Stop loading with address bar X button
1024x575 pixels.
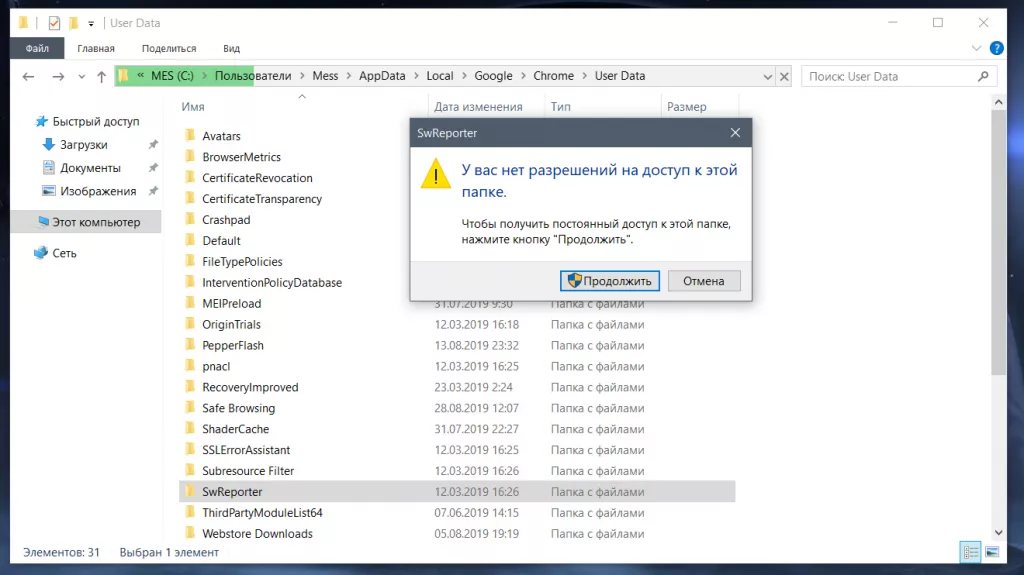coord(784,76)
